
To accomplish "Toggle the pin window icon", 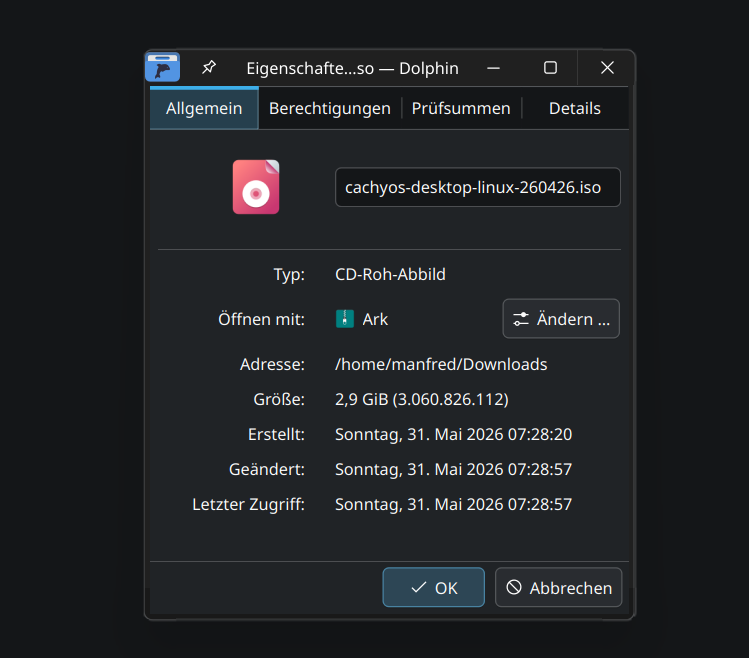I will pyautogui.click(x=208, y=67).
